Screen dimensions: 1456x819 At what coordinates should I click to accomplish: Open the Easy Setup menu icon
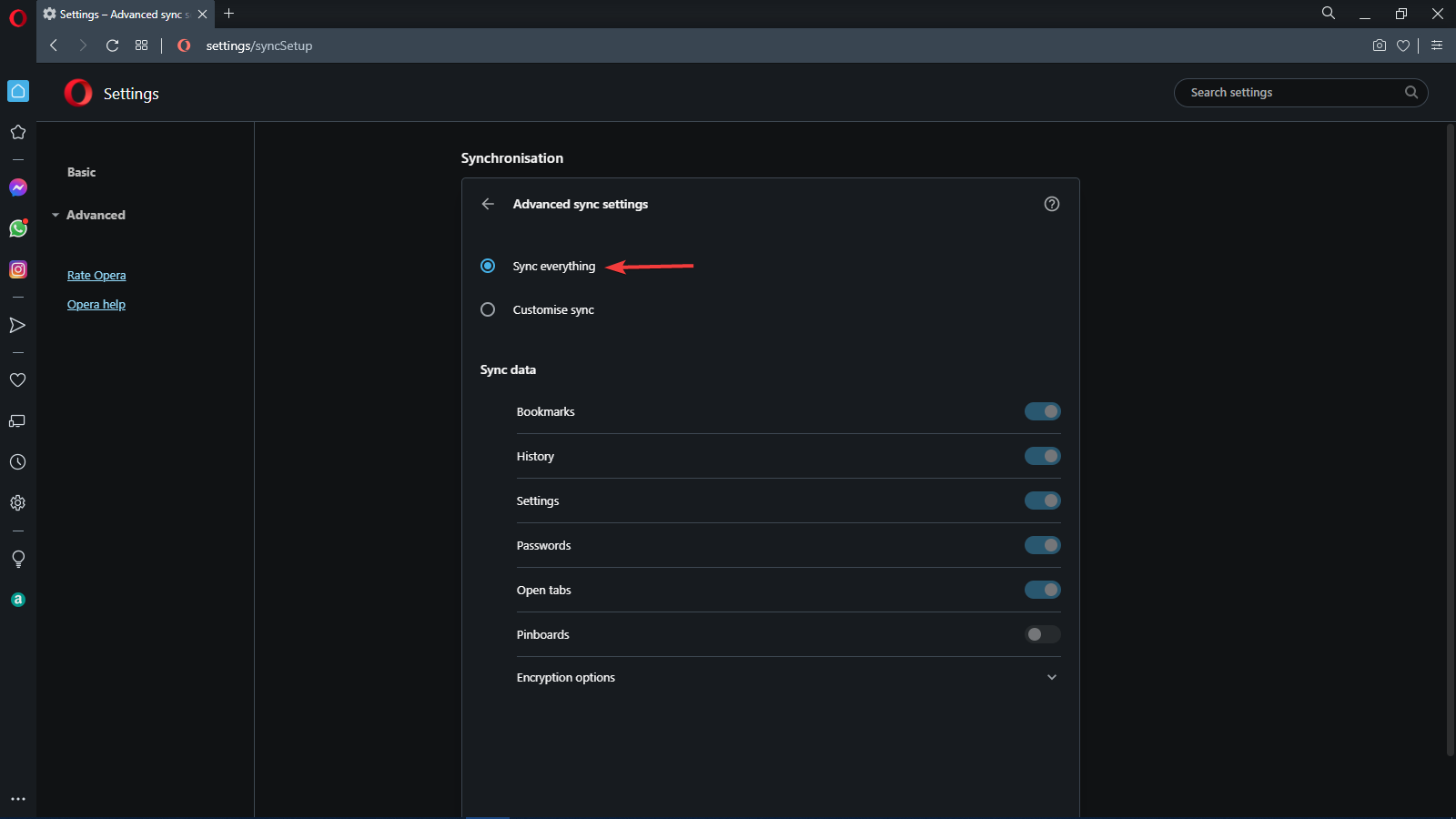click(1437, 45)
